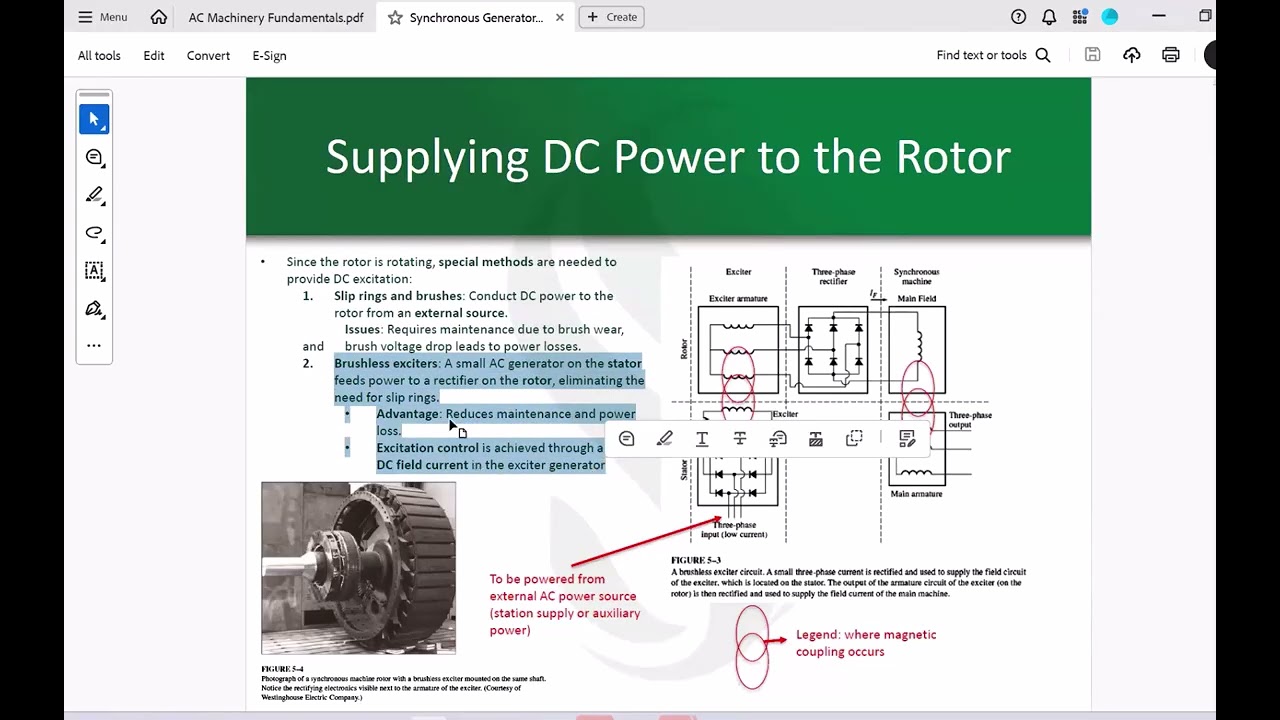The width and height of the screenshot is (1280, 720).
Task: Click copy selection icon in floating toolbar
Action: (854, 439)
